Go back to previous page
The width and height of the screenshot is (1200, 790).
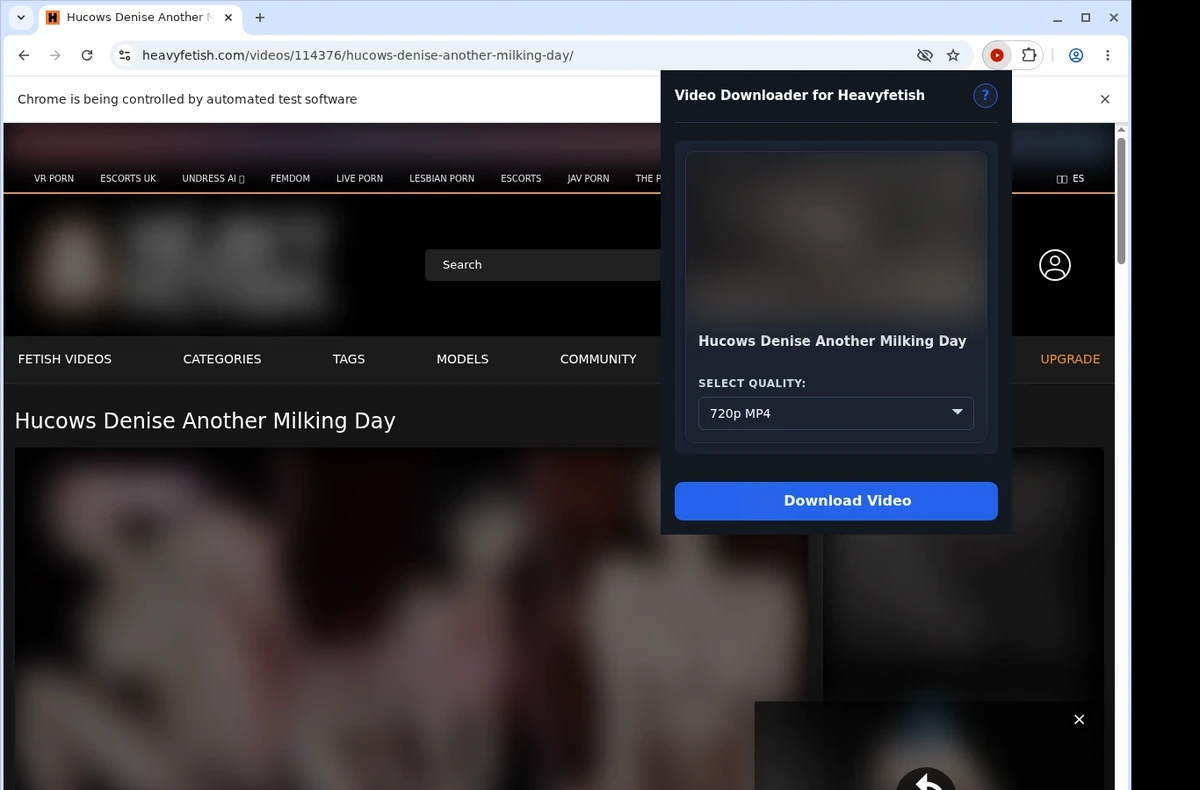pyautogui.click(x=24, y=56)
